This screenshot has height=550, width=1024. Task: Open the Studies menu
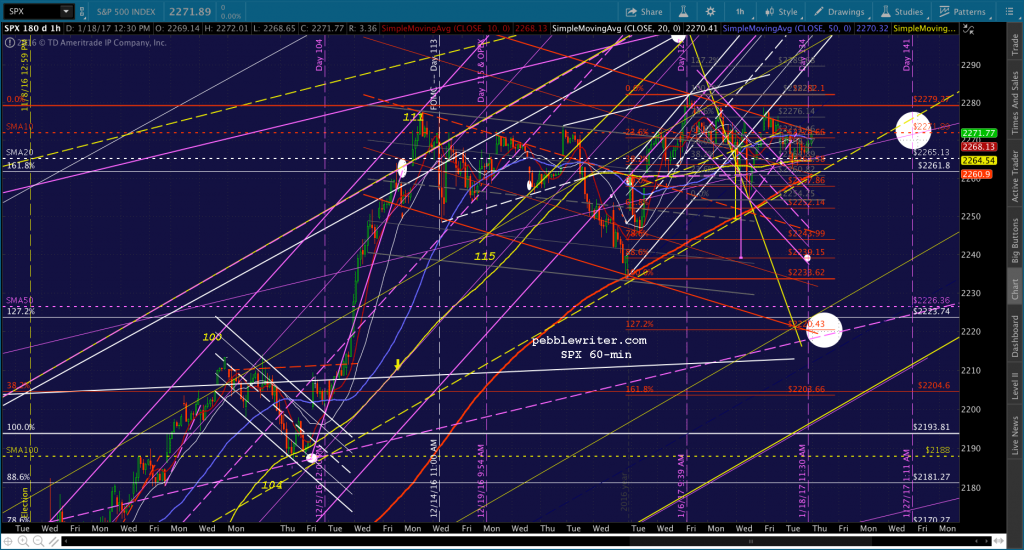pyautogui.click(x=902, y=11)
